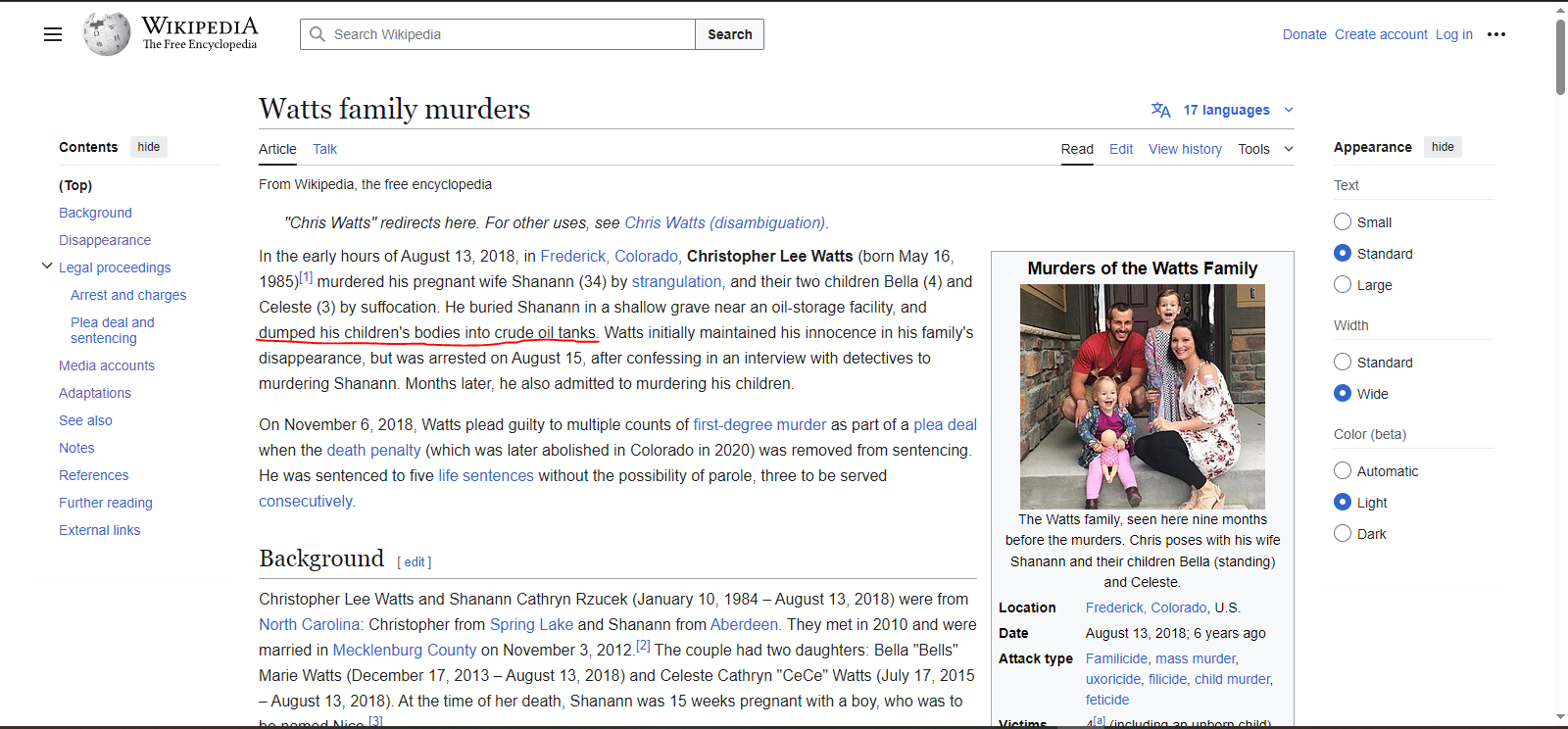1568x729 pixels.
Task: Go to Disappearance section in contents
Action: pos(105,240)
